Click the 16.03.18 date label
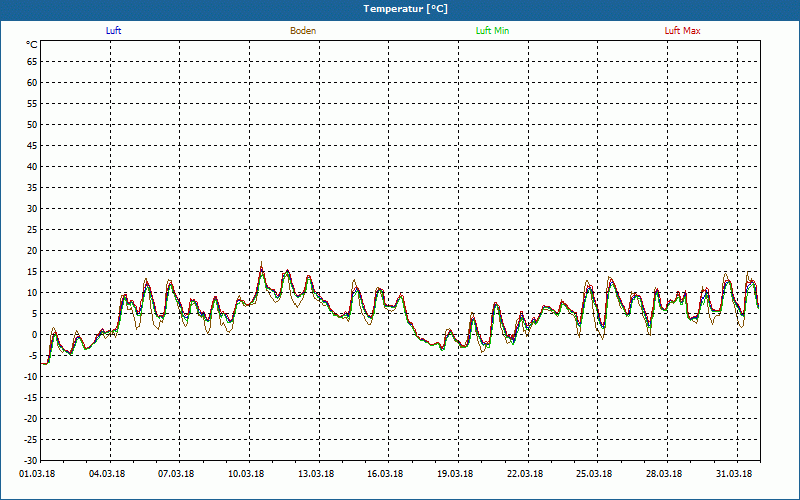This screenshot has width=800, height=500. tap(385, 474)
